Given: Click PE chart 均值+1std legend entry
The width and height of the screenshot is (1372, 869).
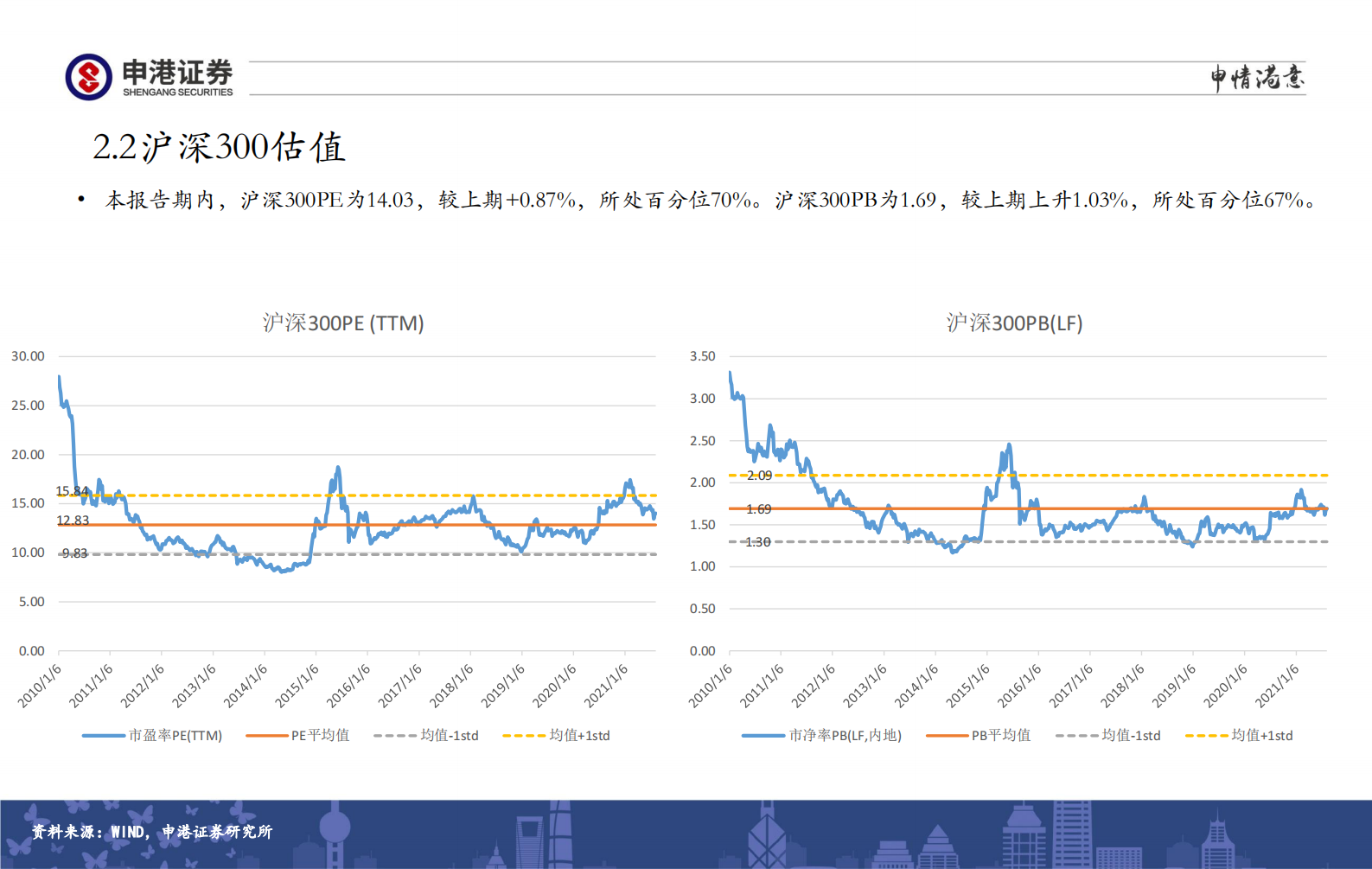Looking at the screenshot, I should [557, 736].
